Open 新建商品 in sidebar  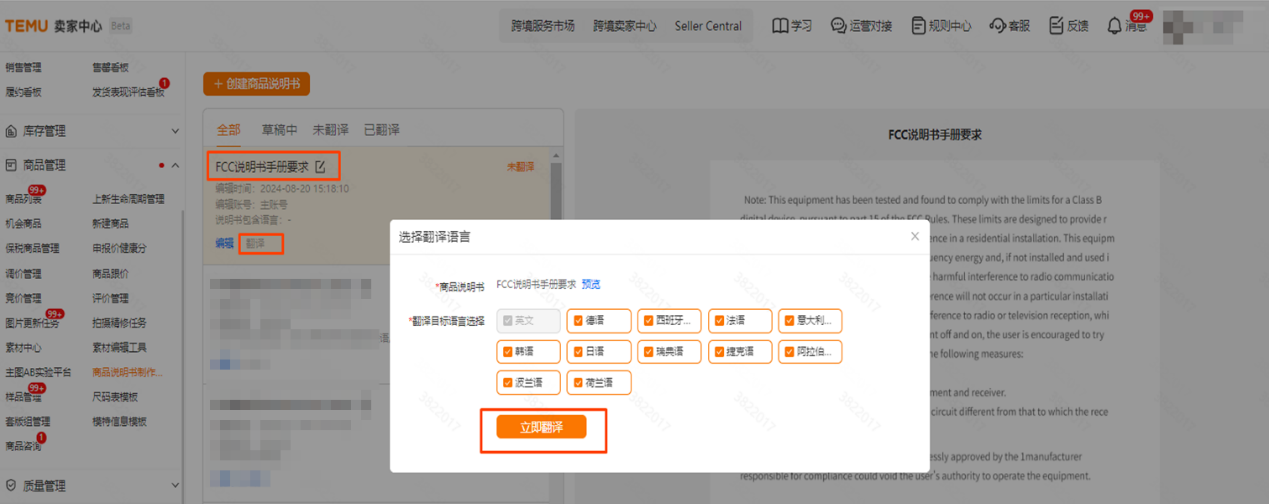coord(110,224)
